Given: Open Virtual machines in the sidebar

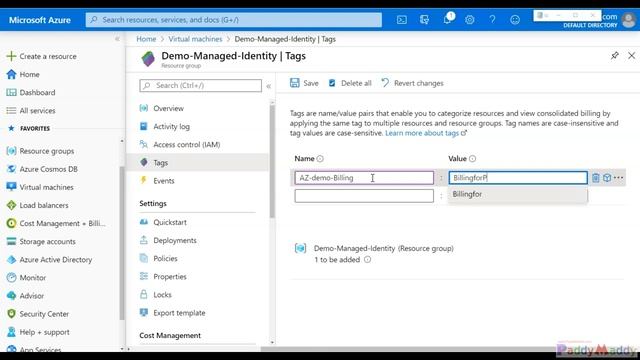Looking at the screenshot, I should pos(40,187).
